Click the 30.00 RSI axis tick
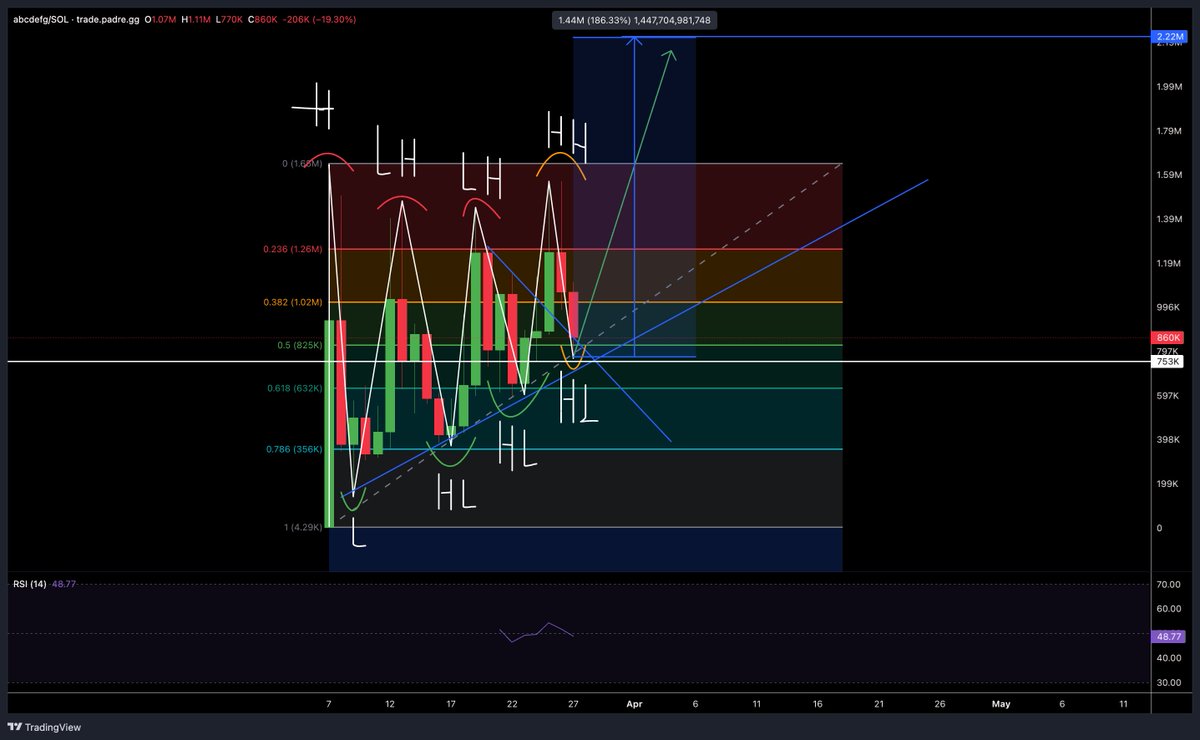 (x=1168, y=683)
